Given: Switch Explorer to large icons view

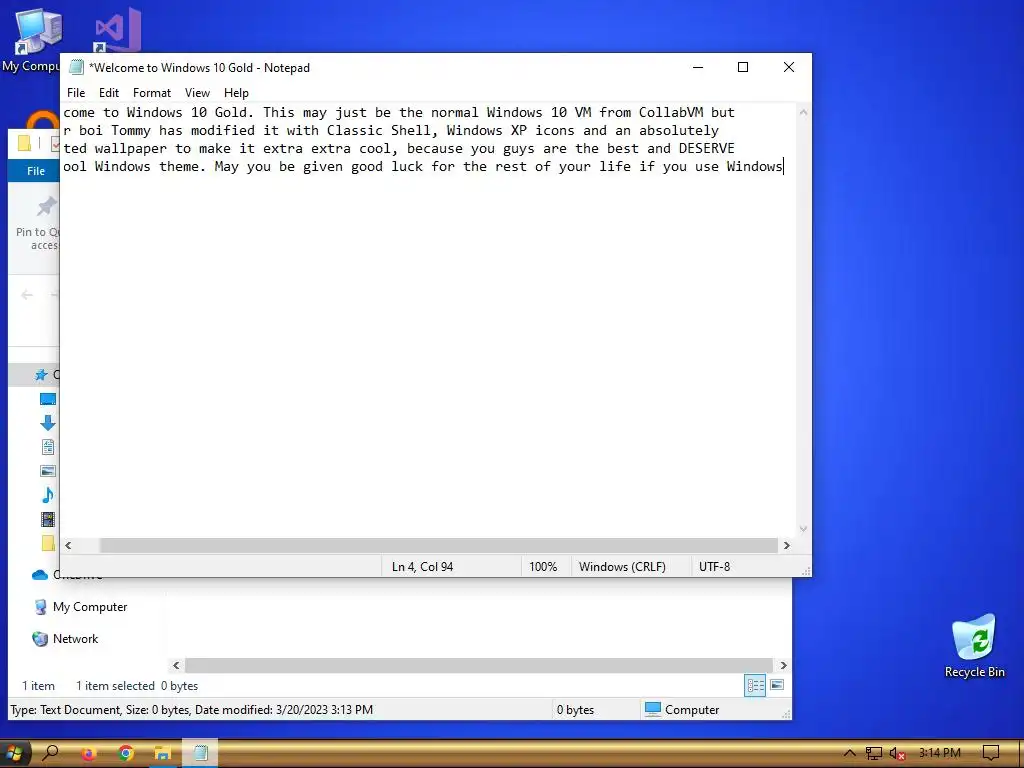Looking at the screenshot, I should [x=776, y=686].
